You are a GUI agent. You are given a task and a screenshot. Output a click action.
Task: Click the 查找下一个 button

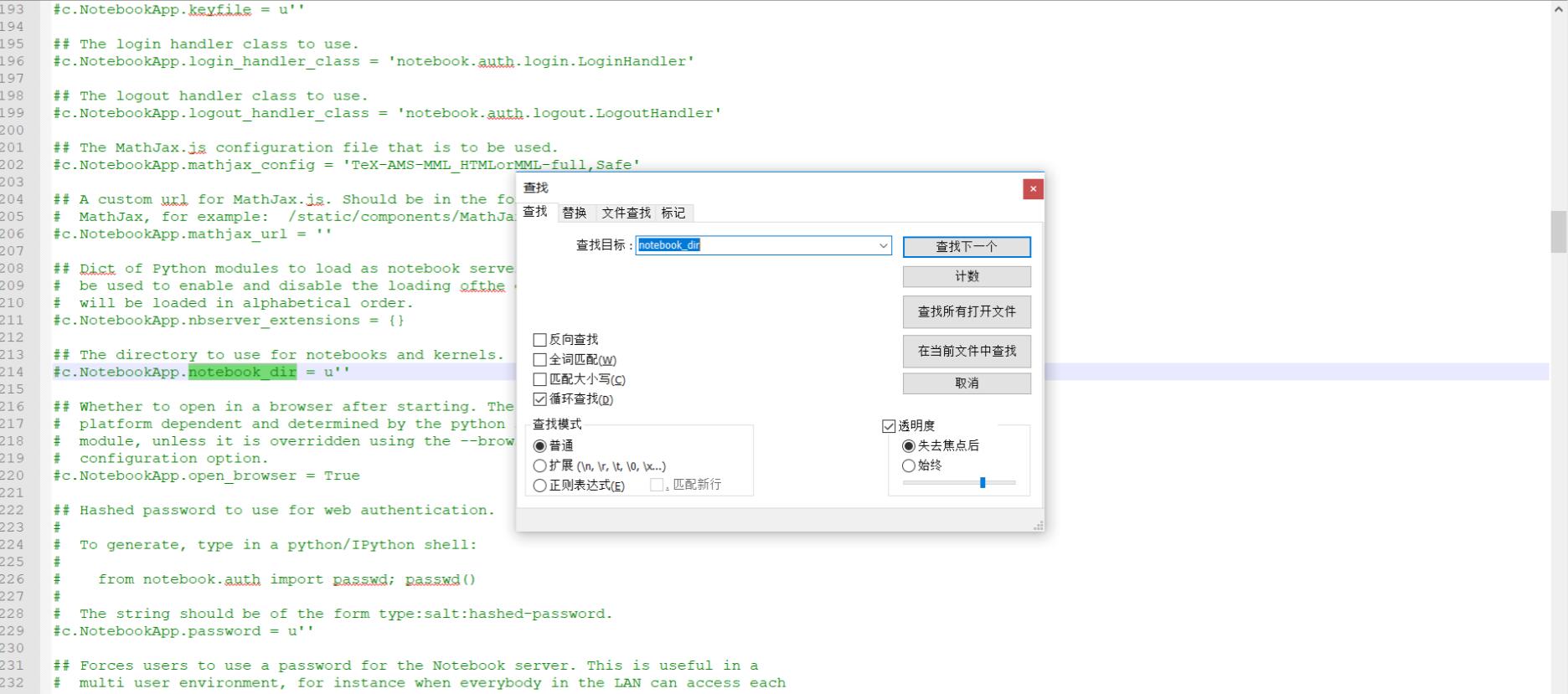point(967,247)
